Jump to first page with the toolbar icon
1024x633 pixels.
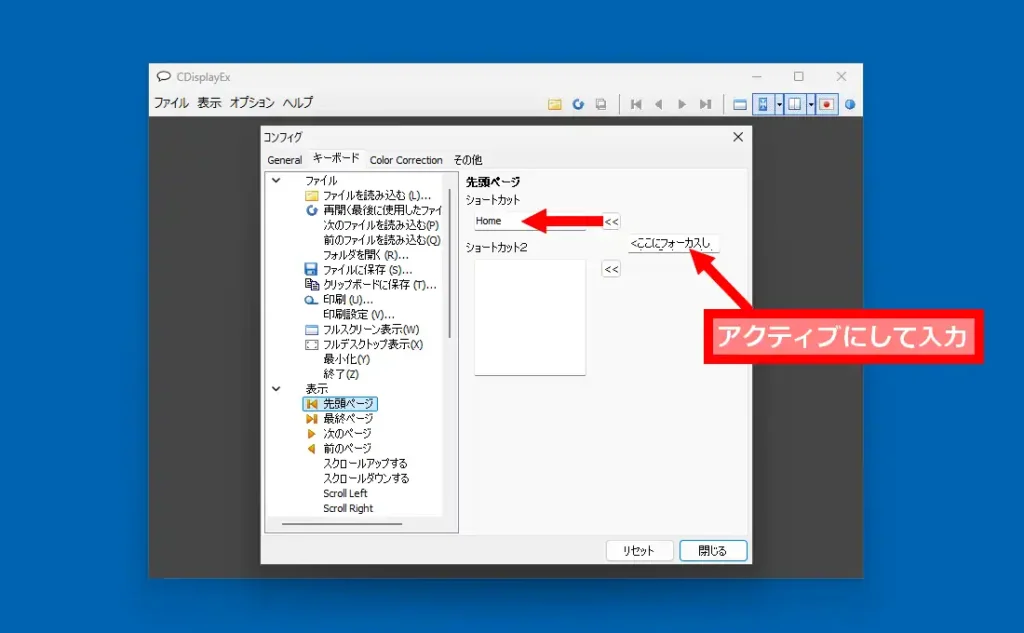pyautogui.click(x=635, y=103)
